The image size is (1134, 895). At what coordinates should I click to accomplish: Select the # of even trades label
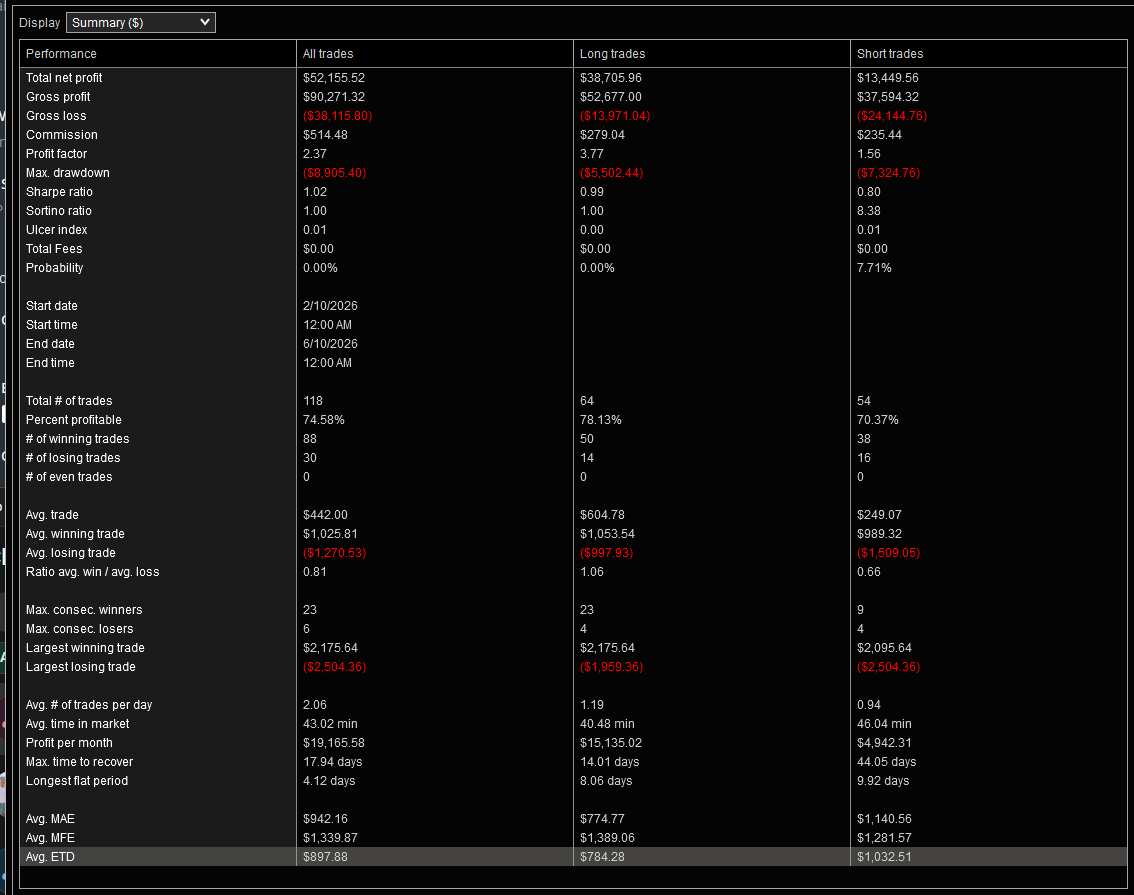(x=69, y=476)
